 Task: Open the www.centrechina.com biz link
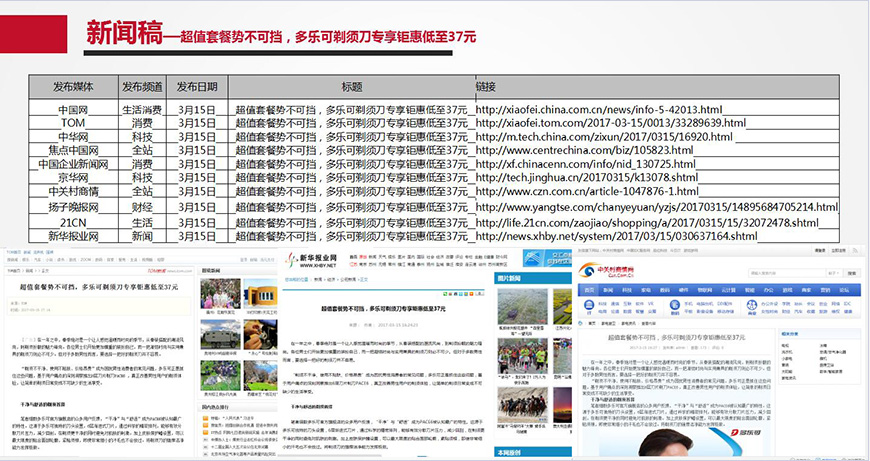click(585, 150)
